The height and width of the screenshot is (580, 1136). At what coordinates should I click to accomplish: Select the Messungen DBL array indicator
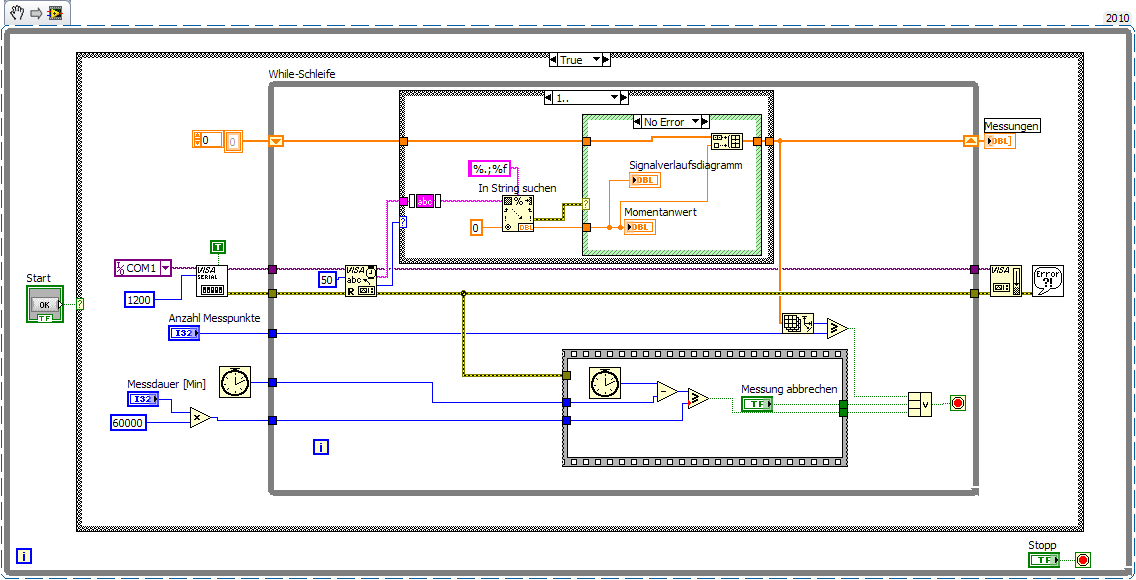click(x=1001, y=140)
